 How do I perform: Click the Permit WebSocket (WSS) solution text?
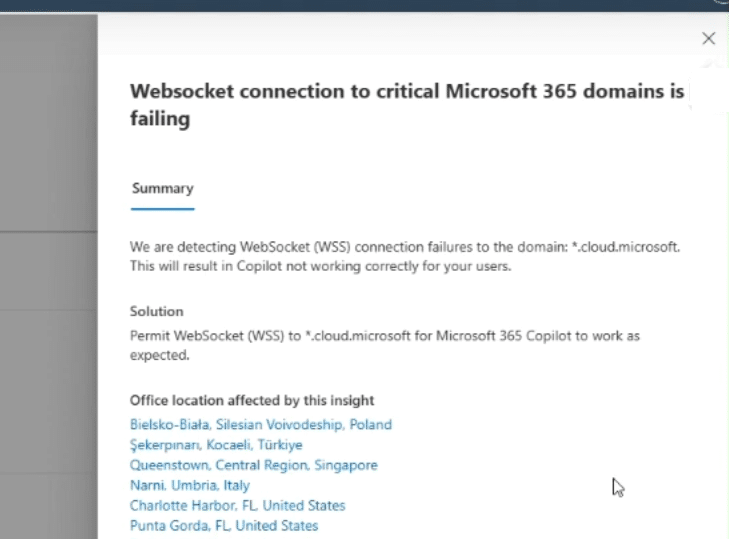(385, 344)
